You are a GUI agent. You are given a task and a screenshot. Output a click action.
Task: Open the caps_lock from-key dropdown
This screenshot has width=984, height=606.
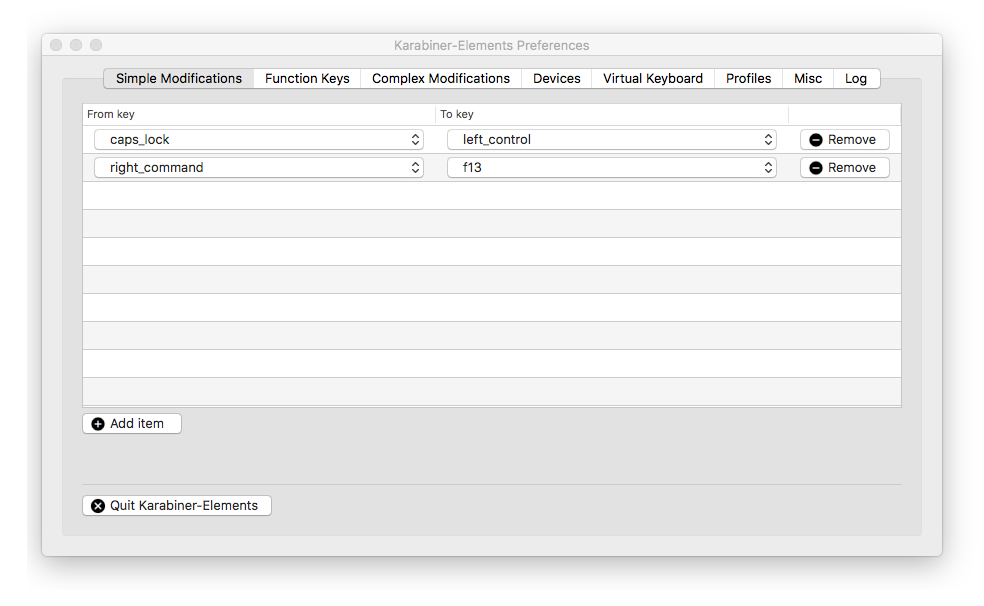tap(259, 139)
